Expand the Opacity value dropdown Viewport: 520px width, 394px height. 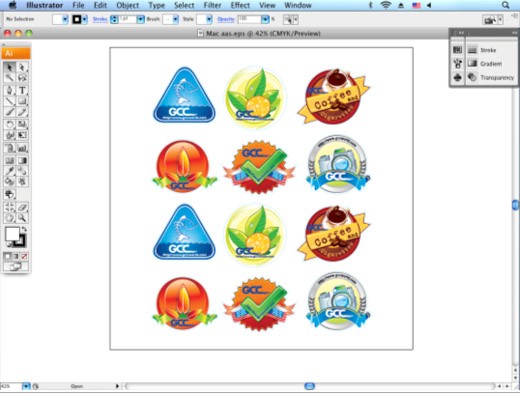265,19
